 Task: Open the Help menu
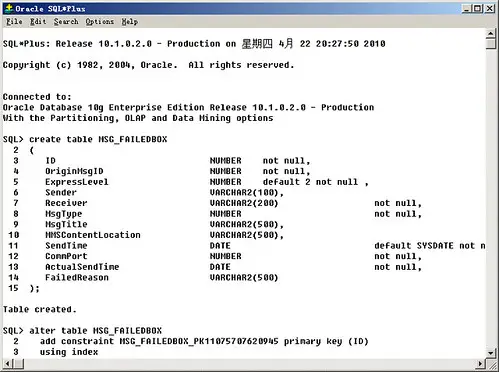coord(129,22)
